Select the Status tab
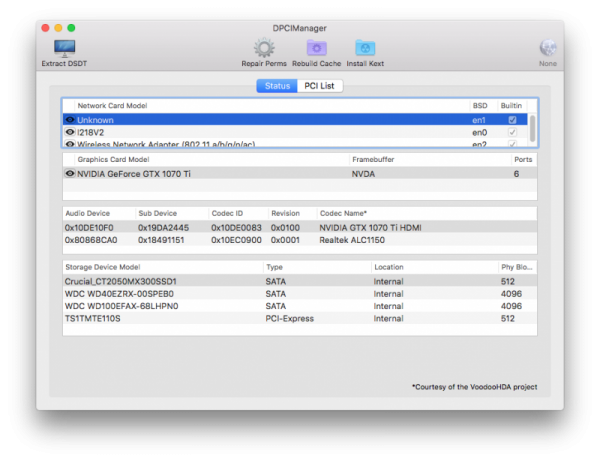 277,86
